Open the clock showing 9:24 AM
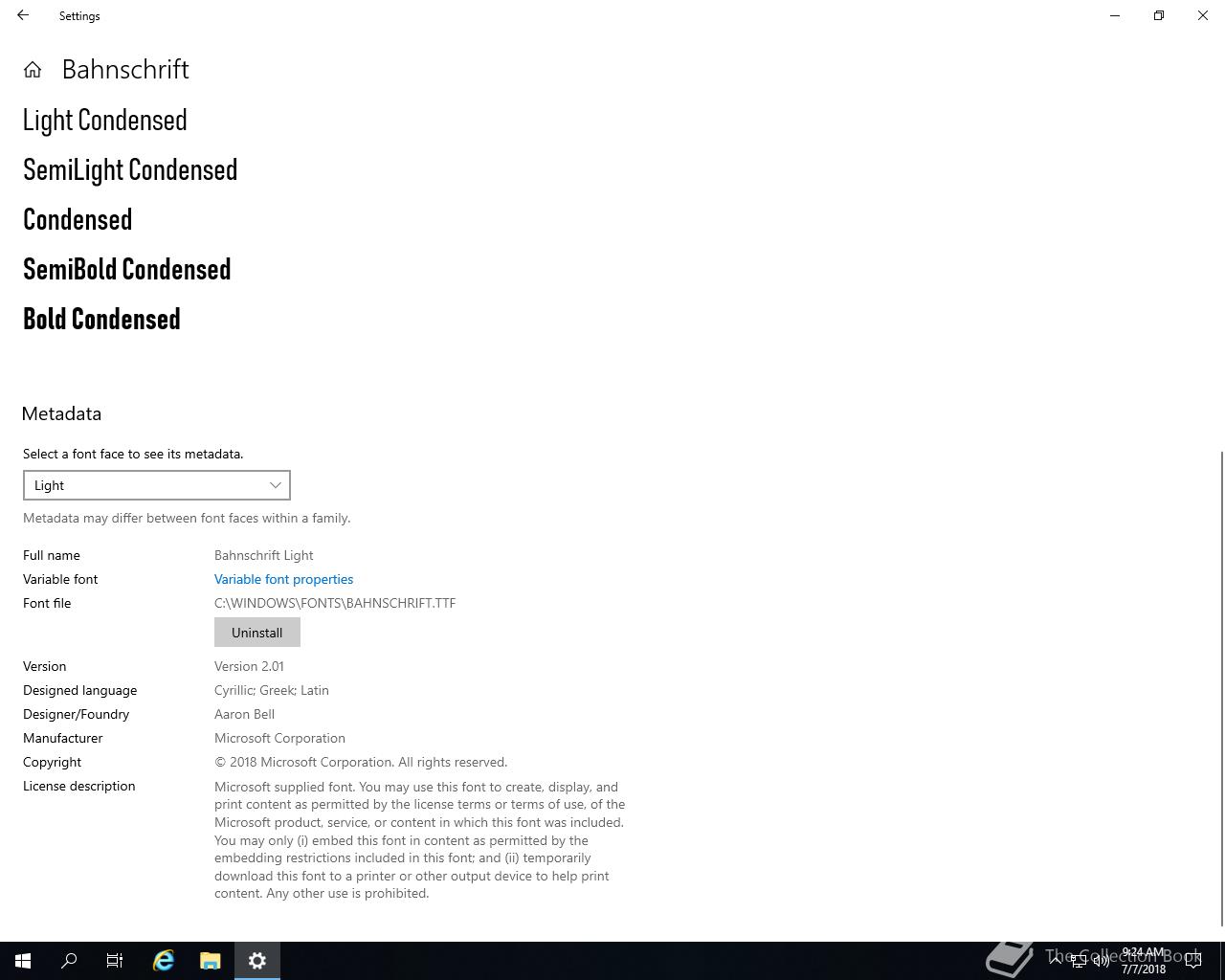This screenshot has width=1225, height=980. click(x=1144, y=961)
